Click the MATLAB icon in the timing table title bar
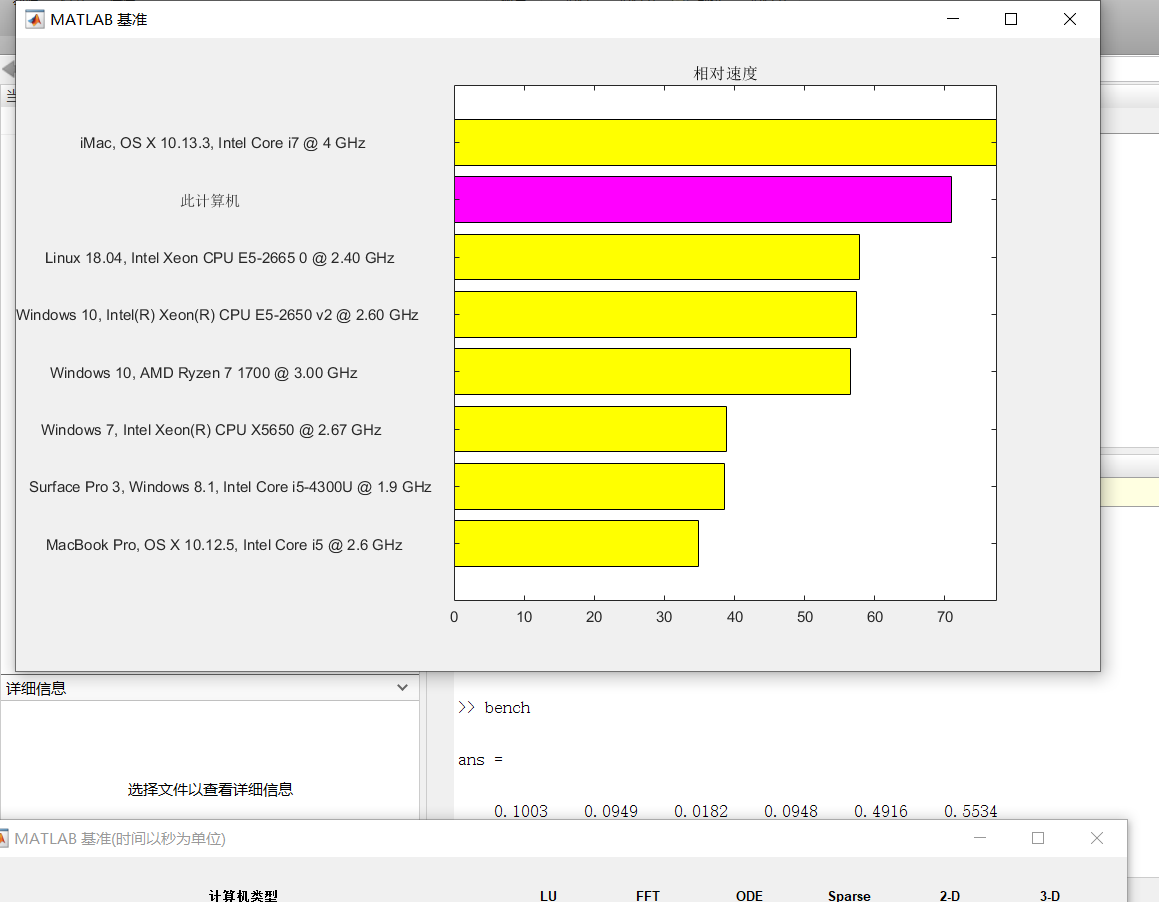This screenshot has width=1159, height=902. click(x=3, y=838)
